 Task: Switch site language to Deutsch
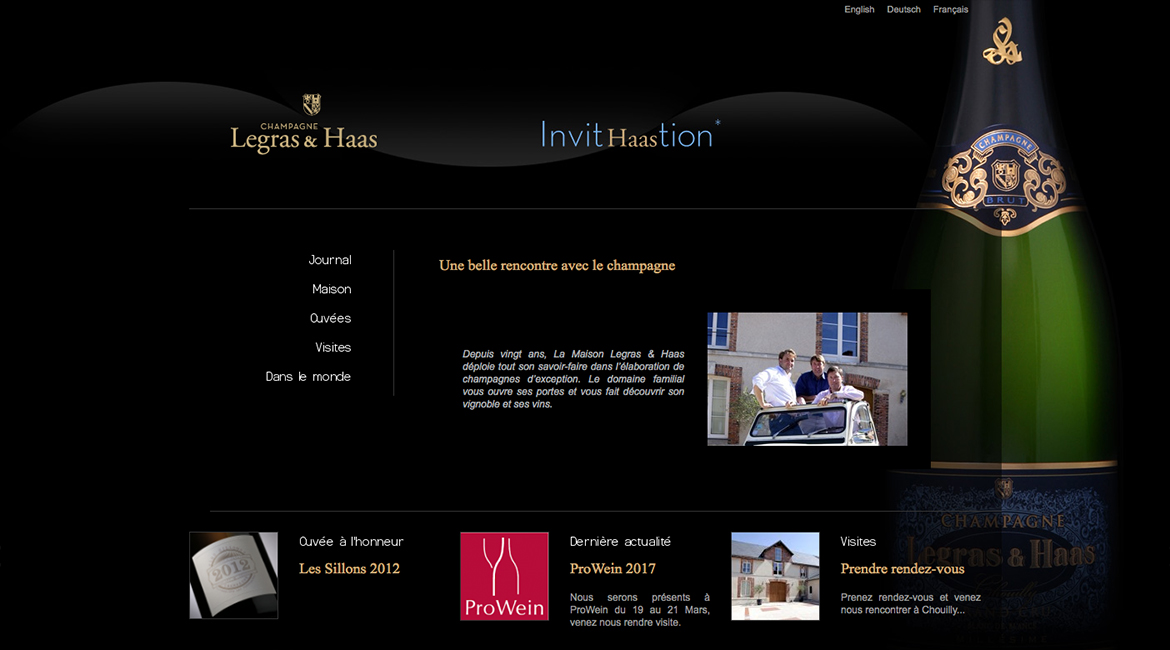(903, 10)
